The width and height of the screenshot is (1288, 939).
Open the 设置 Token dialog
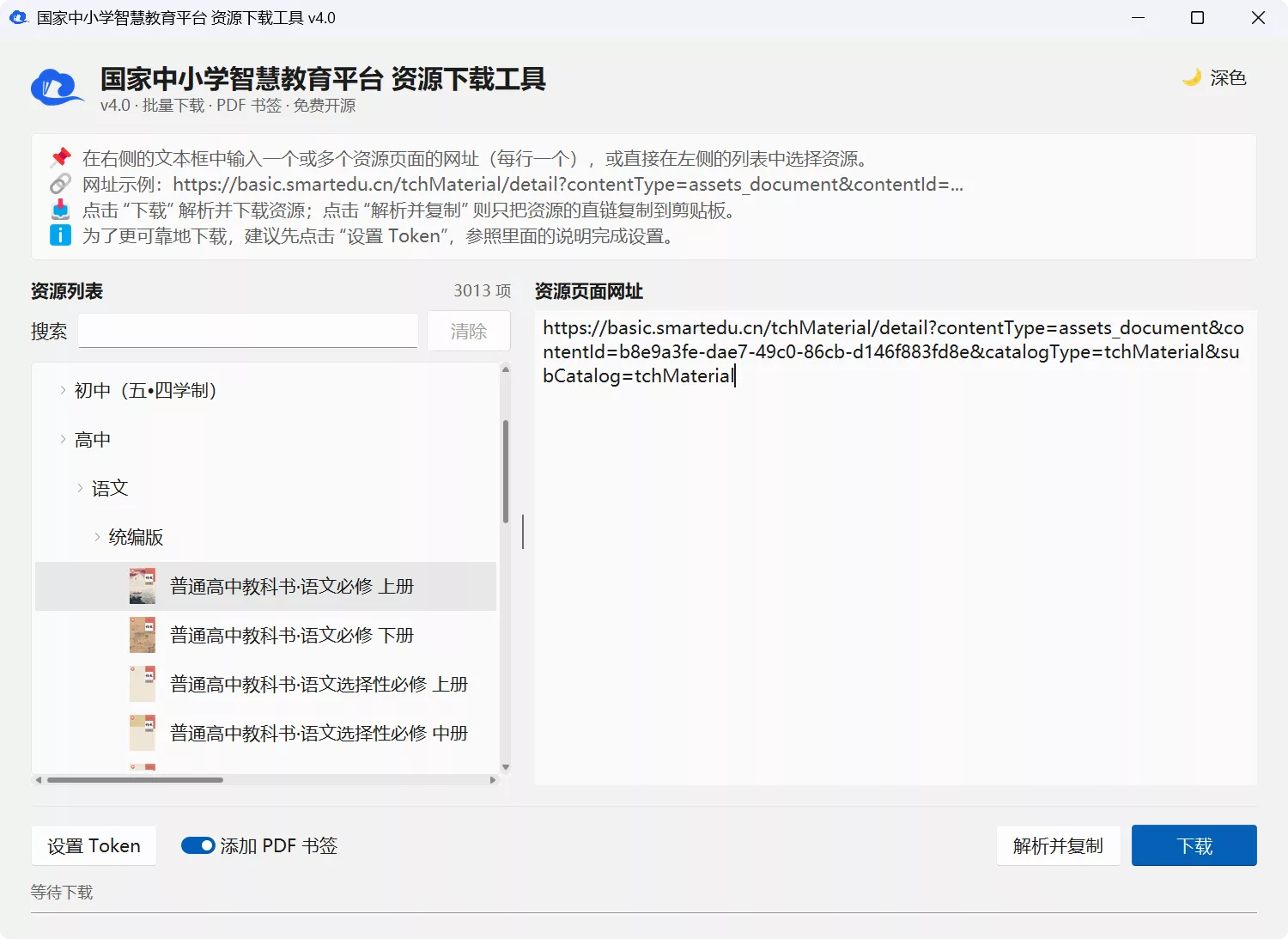tap(94, 845)
